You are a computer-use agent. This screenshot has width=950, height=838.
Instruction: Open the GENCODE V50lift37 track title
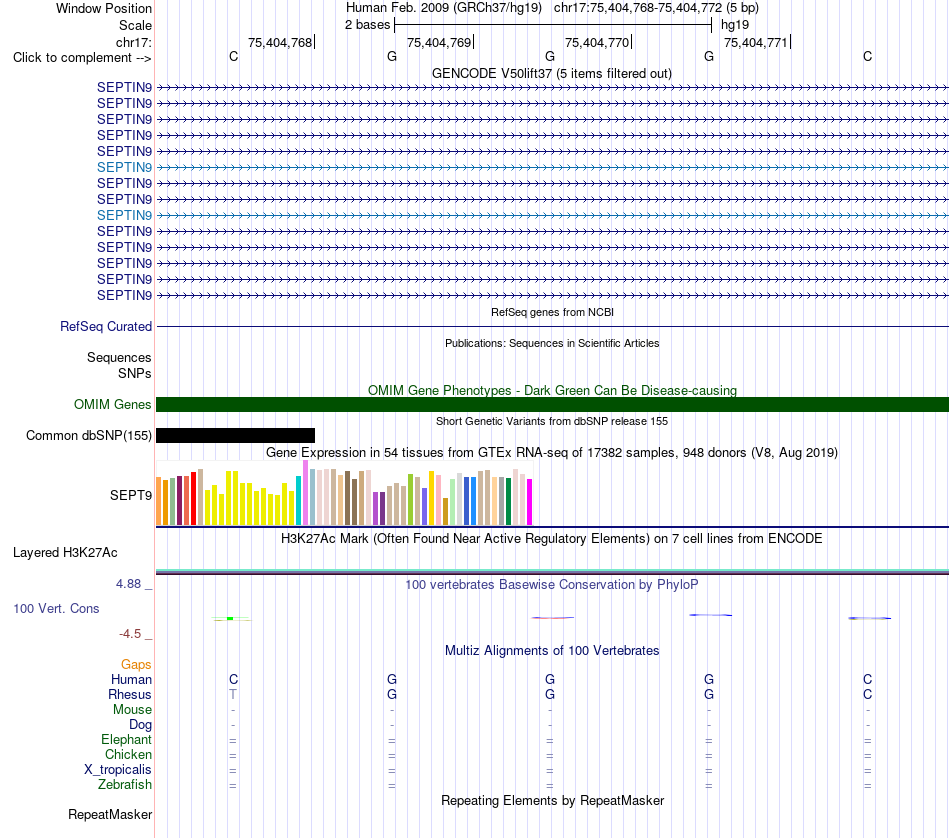tap(552, 73)
